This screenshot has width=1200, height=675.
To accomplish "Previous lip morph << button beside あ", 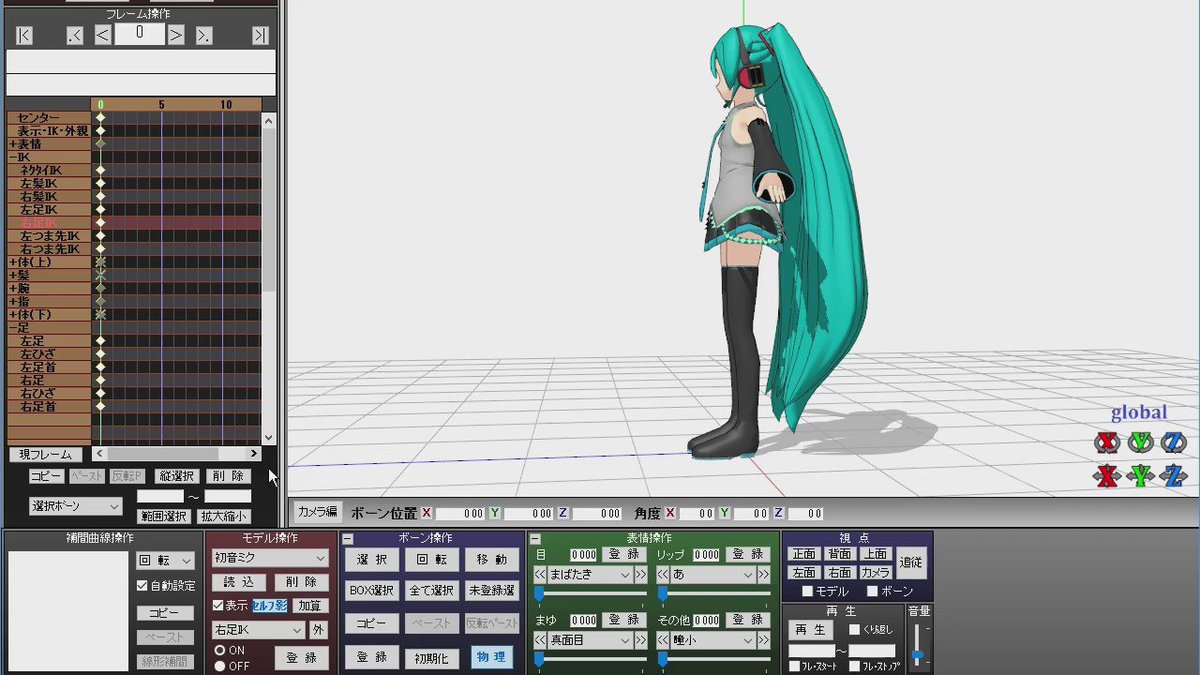I will tap(662, 575).
